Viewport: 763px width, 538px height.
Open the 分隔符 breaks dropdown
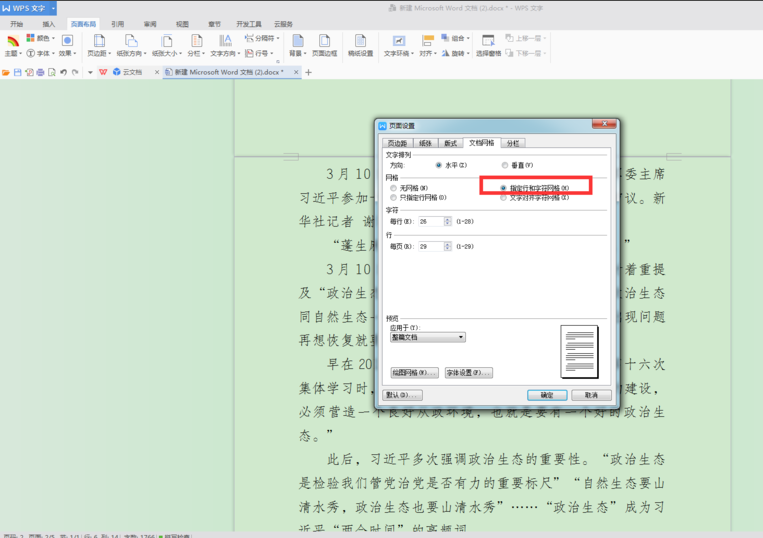262,38
